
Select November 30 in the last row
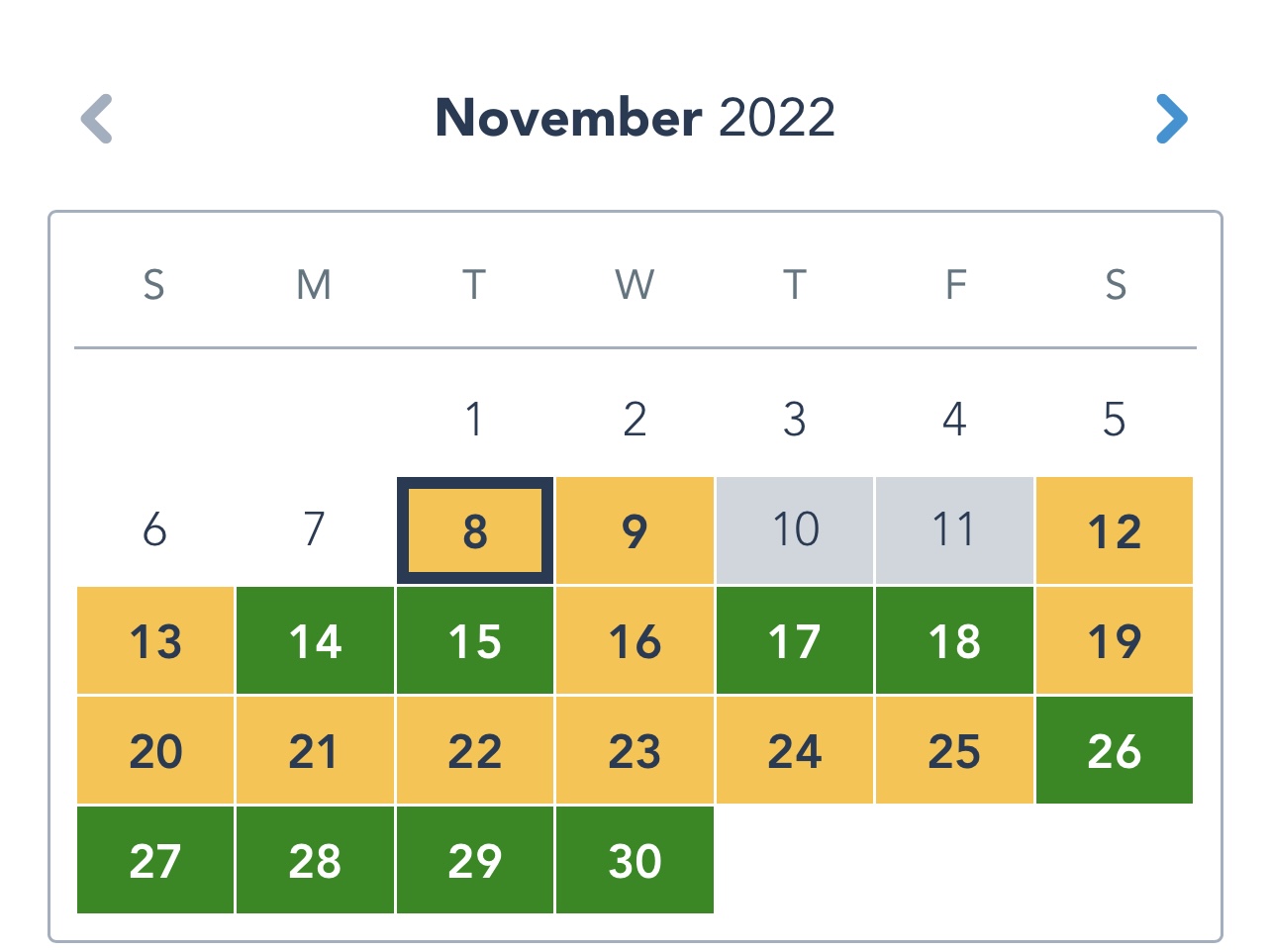[x=635, y=860]
